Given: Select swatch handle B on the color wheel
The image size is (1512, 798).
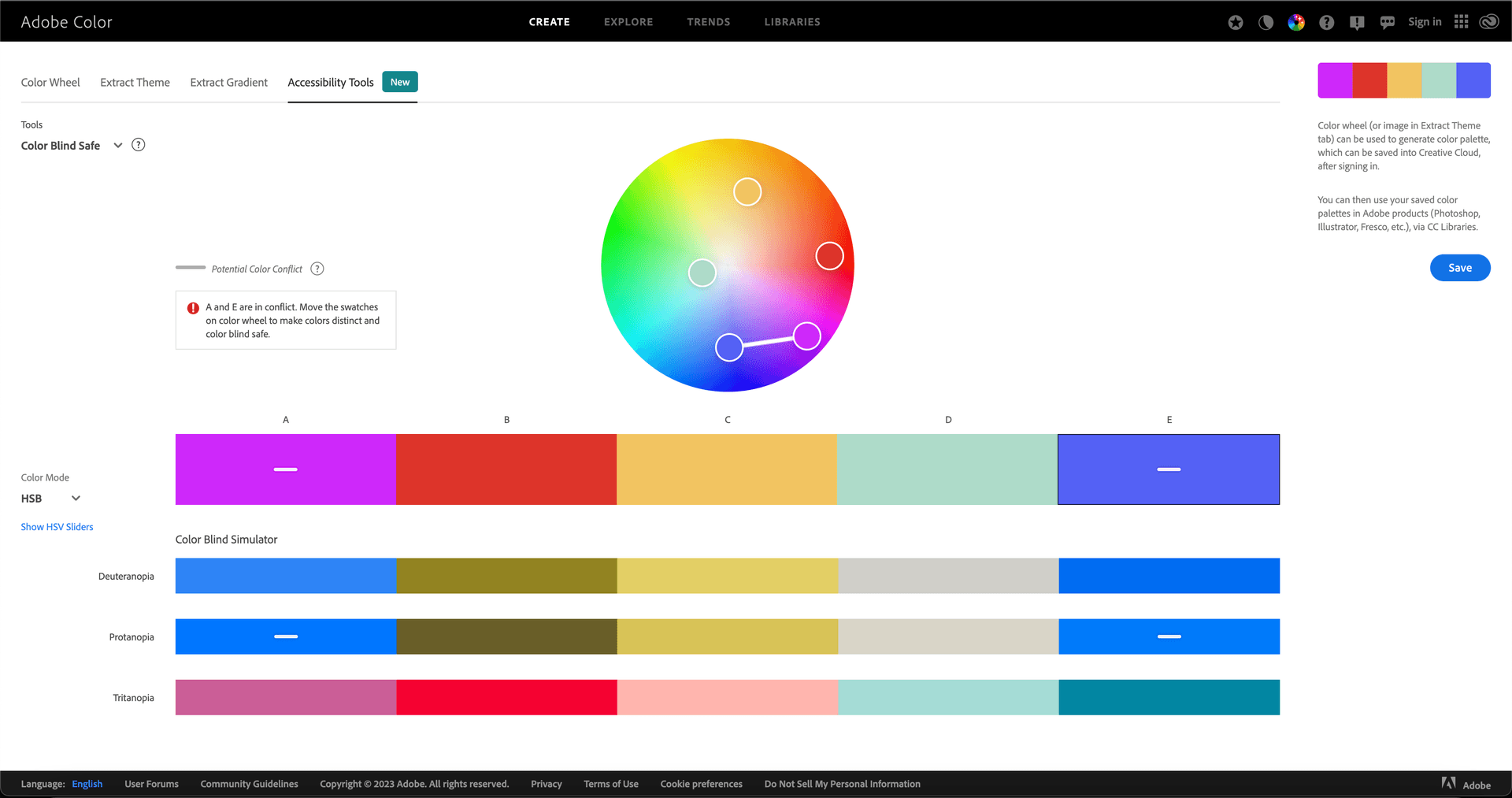Looking at the screenshot, I should pos(829,255).
